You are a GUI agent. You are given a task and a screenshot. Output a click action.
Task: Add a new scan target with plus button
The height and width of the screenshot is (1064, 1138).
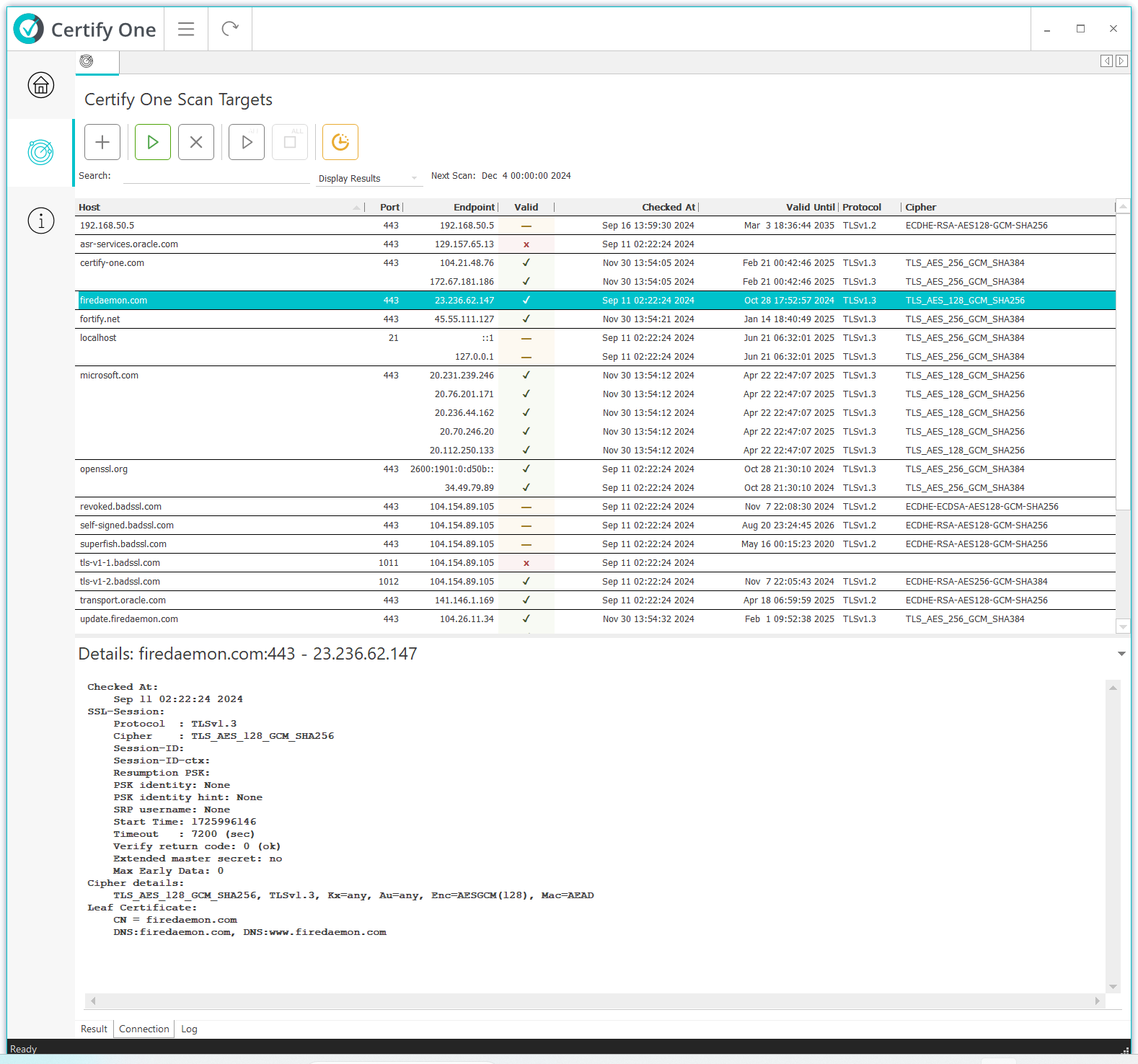[x=102, y=142]
